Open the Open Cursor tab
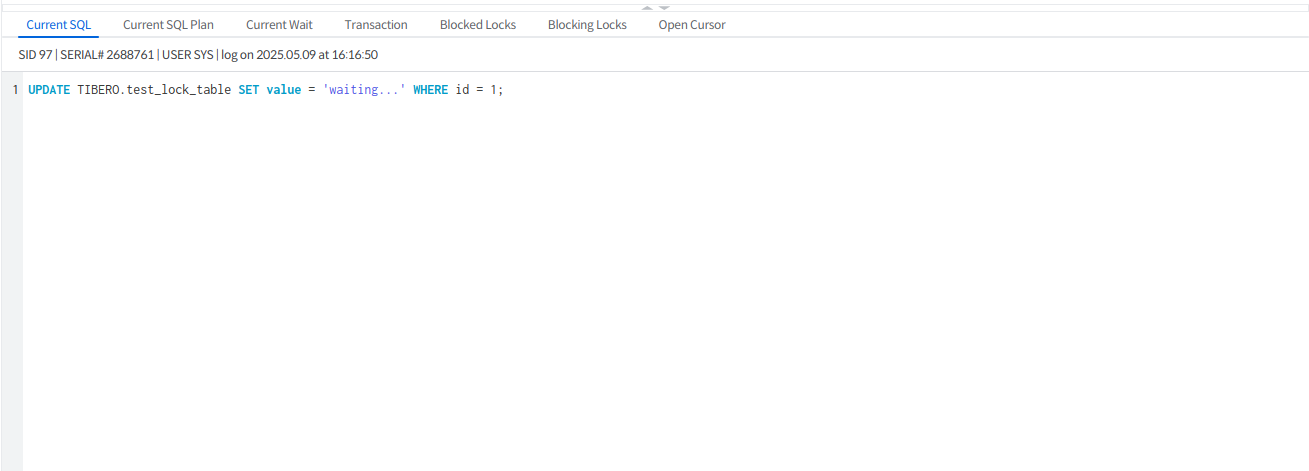Viewport: 1309px width, 471px height. 692,25
